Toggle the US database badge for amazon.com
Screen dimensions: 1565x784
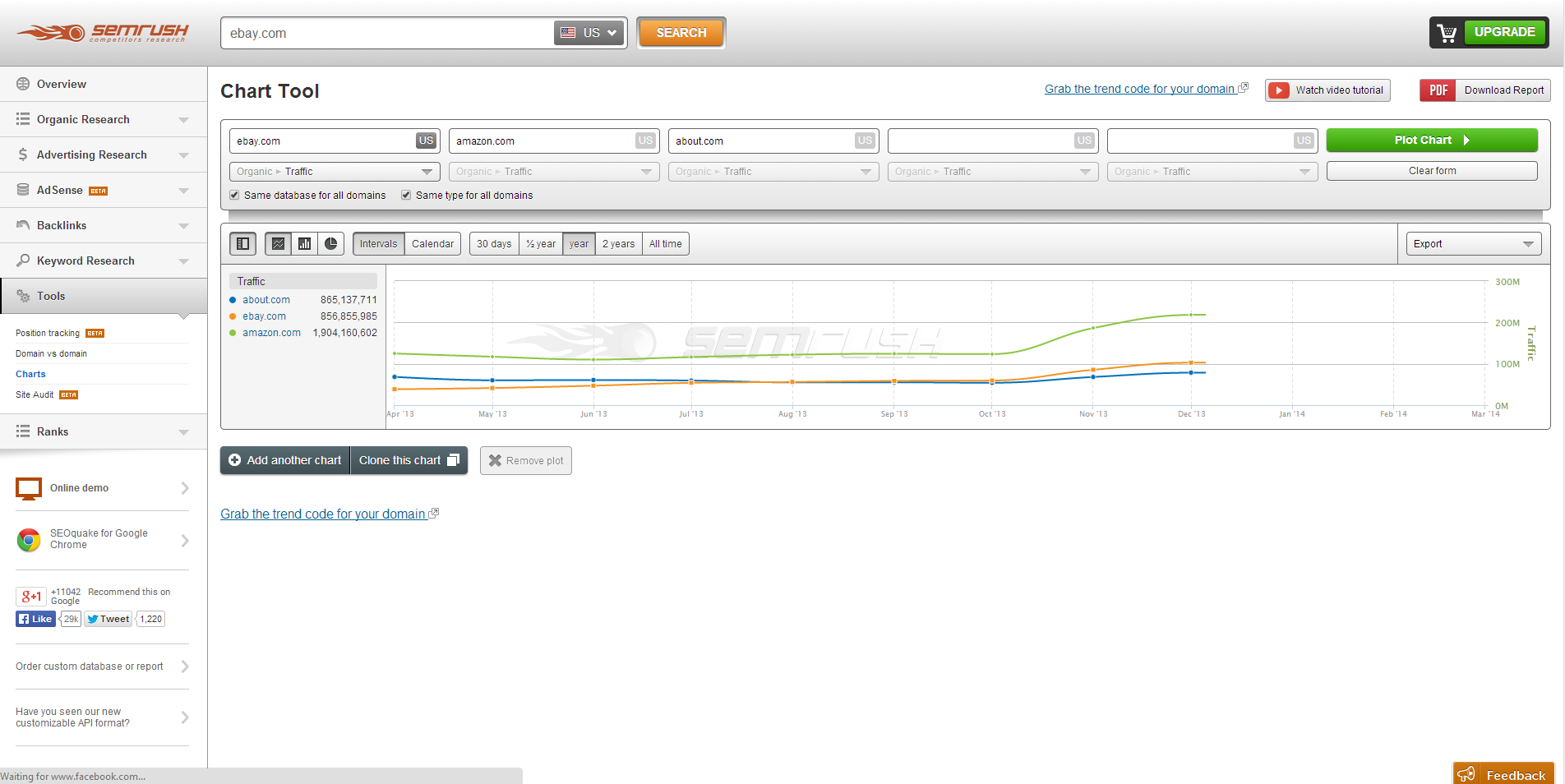[x=645, y=141]
